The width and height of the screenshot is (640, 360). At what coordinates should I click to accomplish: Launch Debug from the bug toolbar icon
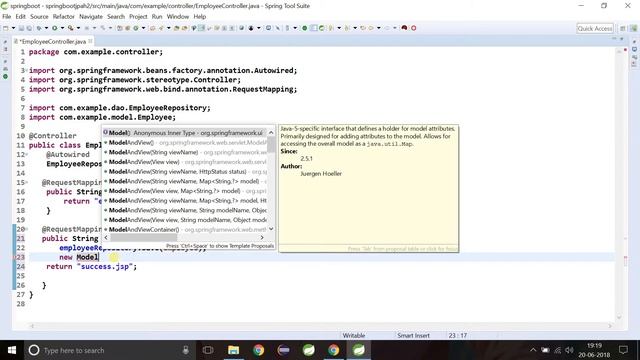[x=39, y=28]
